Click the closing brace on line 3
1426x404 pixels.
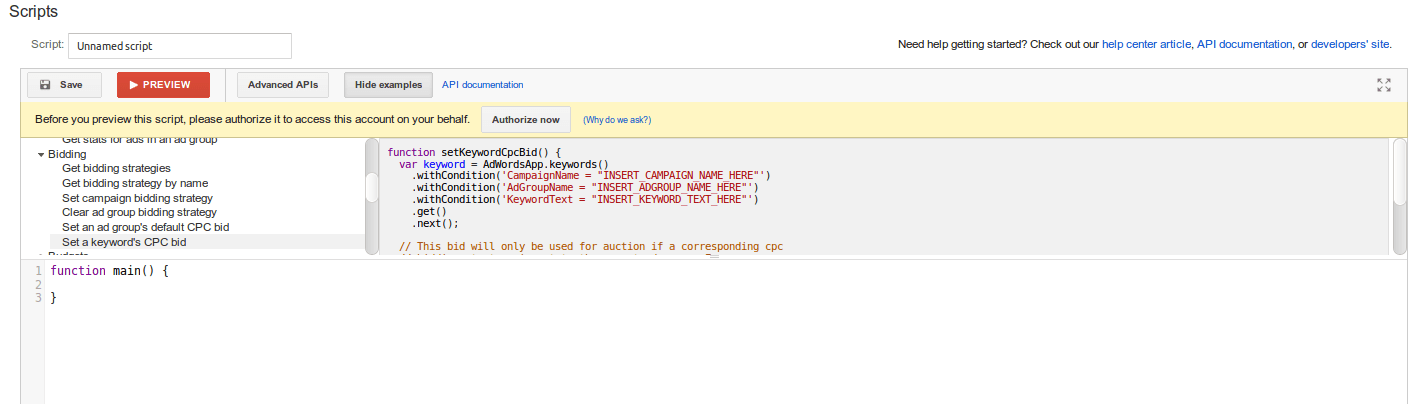pyautogui.click(x=53, y=298)
